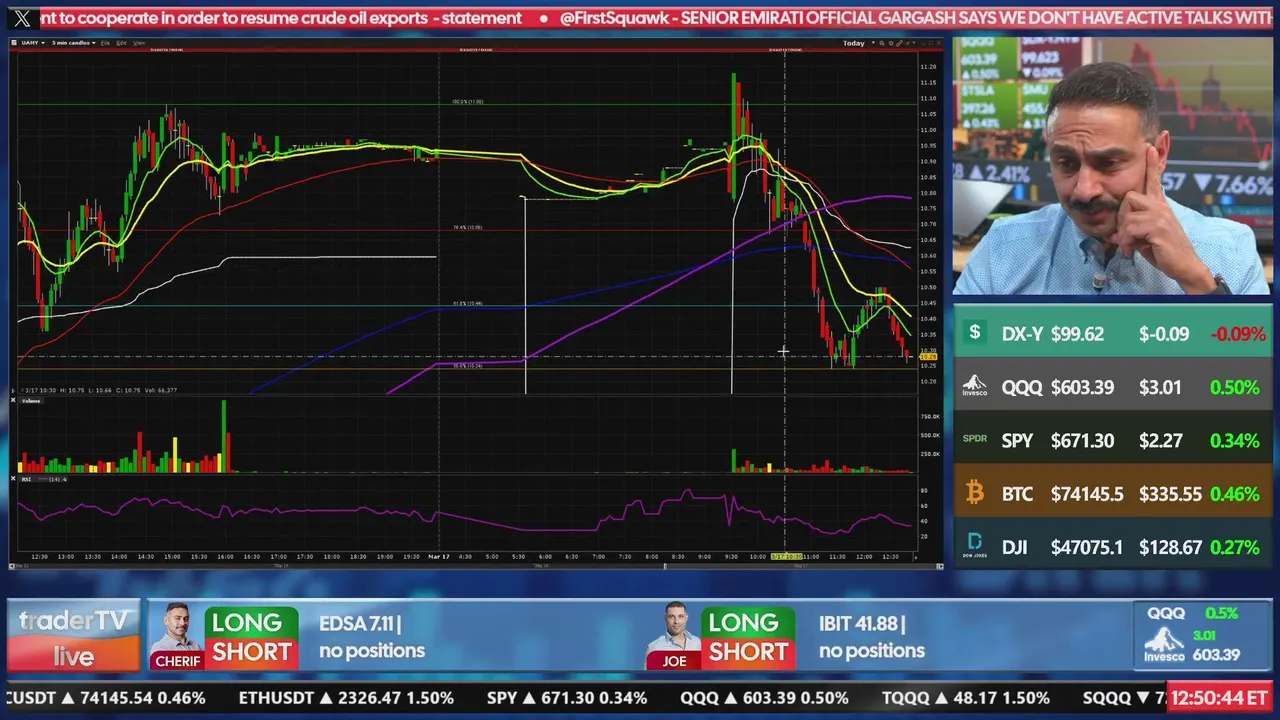The width and height of the screenshot is (1280, 720).
Task: Click Cherif's LONG badge
Action: (249, 623)
